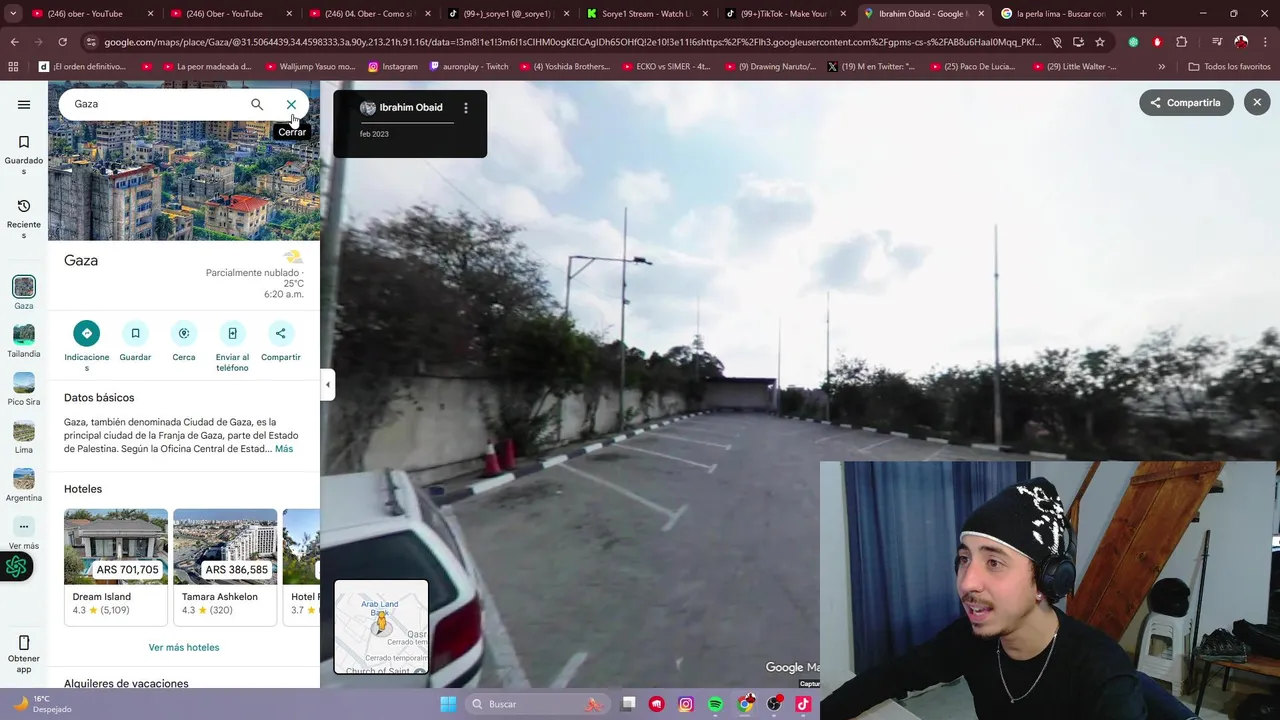
Task: Switch to the Sorye1 Stream tab
Action: 646,14
